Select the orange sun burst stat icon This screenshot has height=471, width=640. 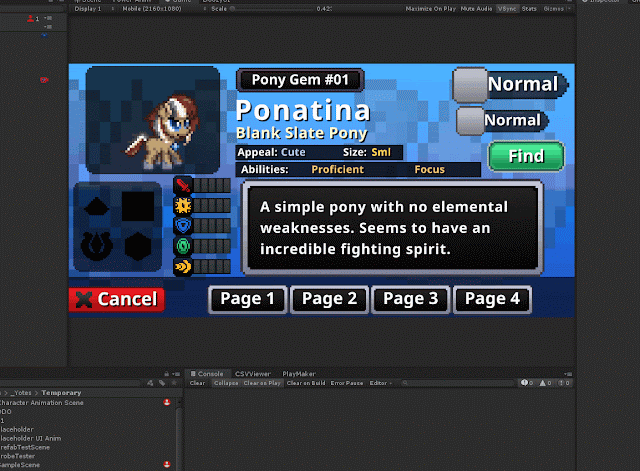[183, 205]
